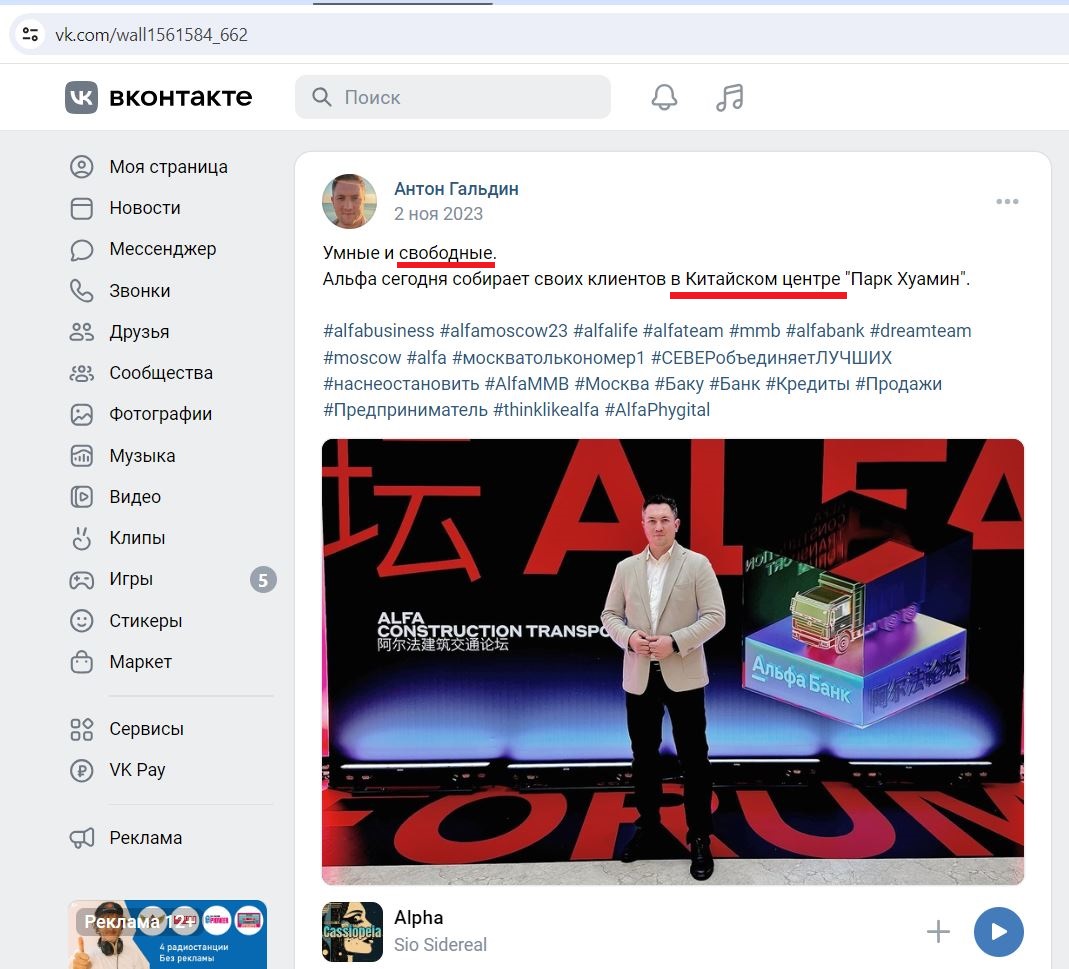The width and height of the screenshot is (1069, 969).
Task: Open hashtag #thinklikealfa
Action: 545,410
